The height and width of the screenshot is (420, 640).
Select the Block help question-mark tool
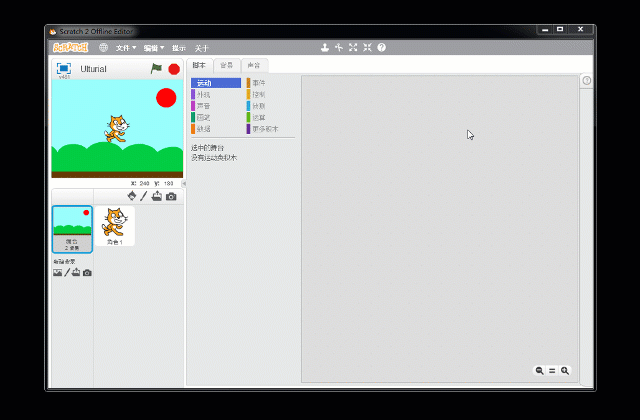click(x=381, y=47)
